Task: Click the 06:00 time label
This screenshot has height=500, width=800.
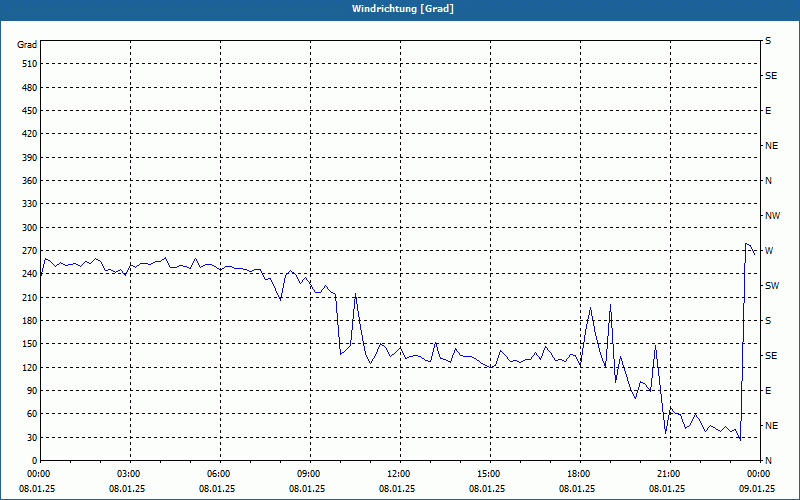Action: [220, 474]
